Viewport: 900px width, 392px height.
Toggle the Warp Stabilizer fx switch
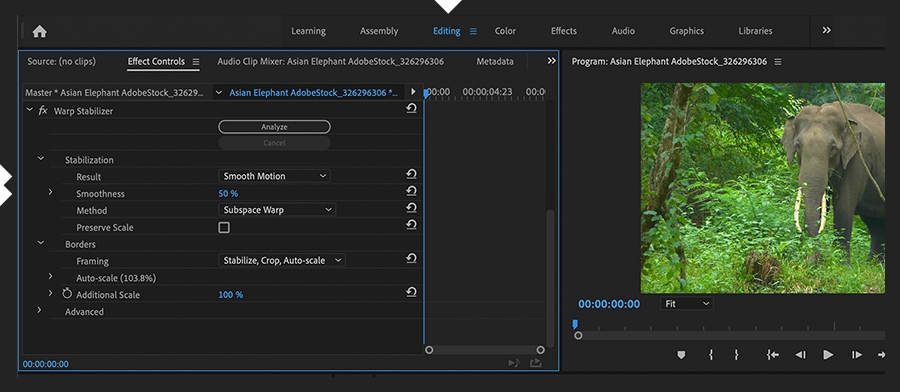click(x=43, y=111)
